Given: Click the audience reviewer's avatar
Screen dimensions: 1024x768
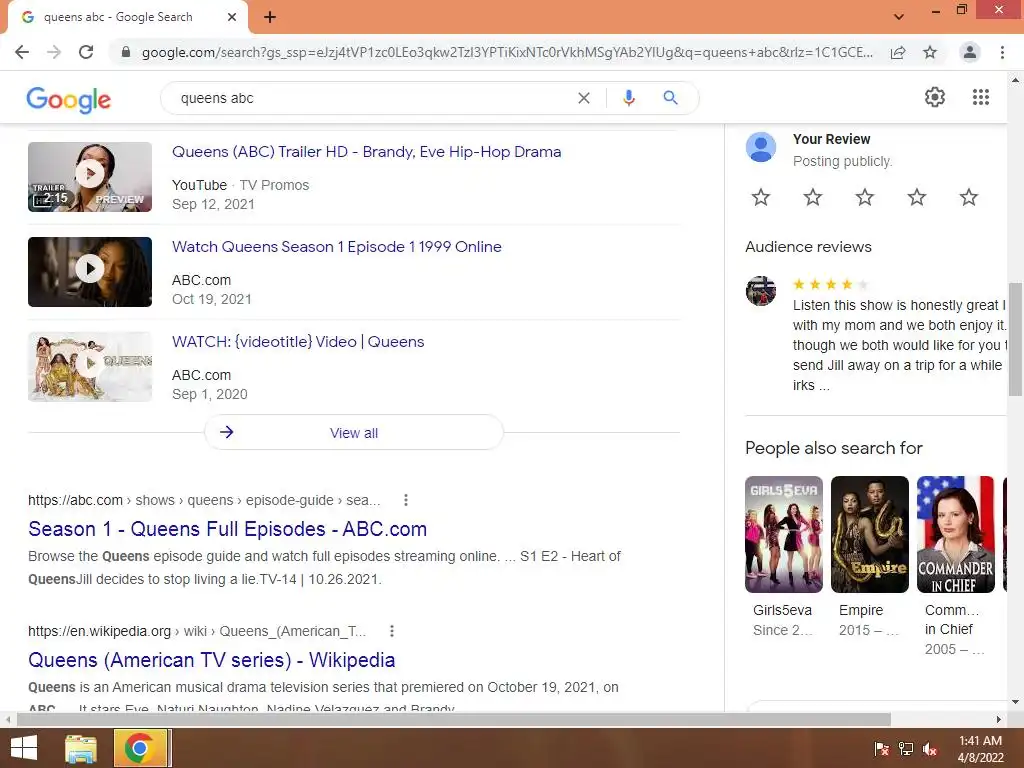Looking at the screenshot, I should [761, 291].
